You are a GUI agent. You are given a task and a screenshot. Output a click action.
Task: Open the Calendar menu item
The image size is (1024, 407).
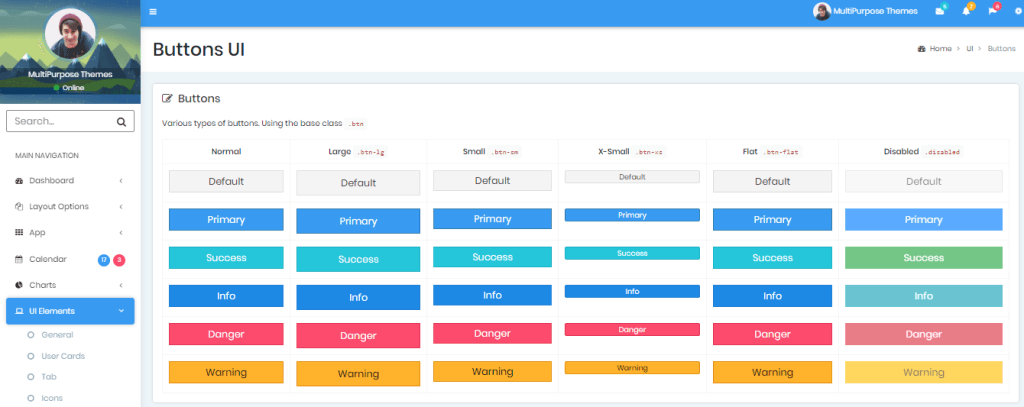click(70, 259)
